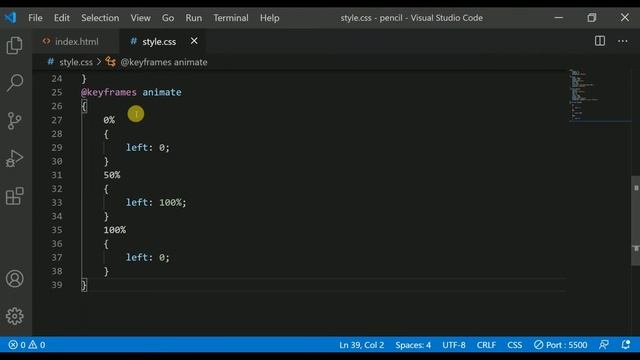The width and height of the screenshot is (640, 360).
Task: Click the vertical scrollbar of the editor
Action: (636, 220)
